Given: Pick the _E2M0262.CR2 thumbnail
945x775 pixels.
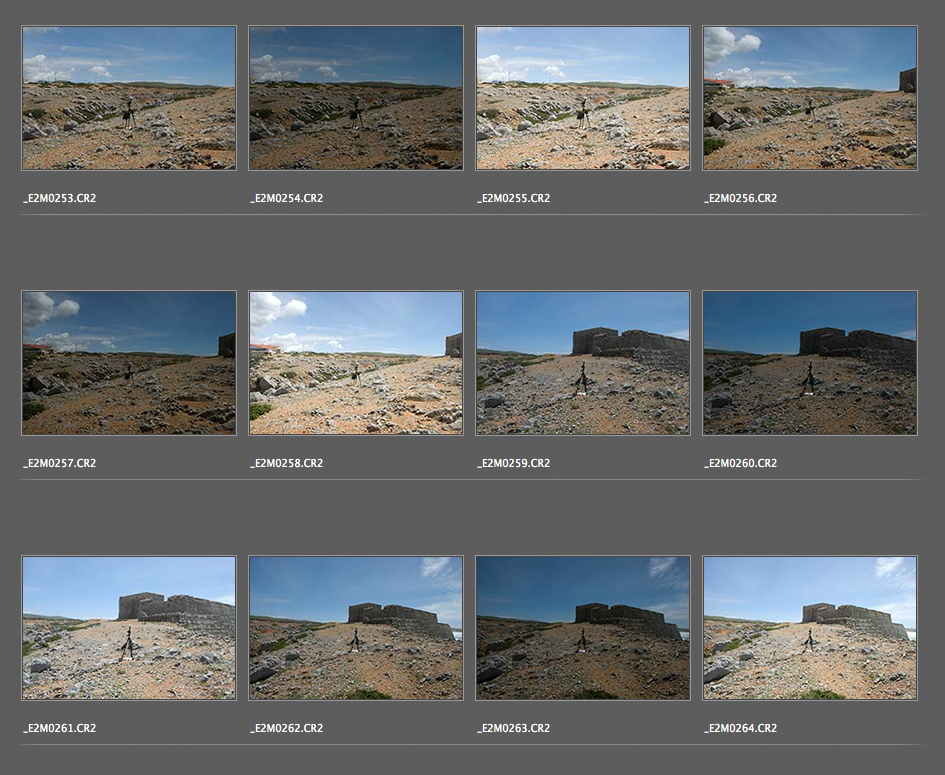Looking at the screenshot, I should [356, 628].
